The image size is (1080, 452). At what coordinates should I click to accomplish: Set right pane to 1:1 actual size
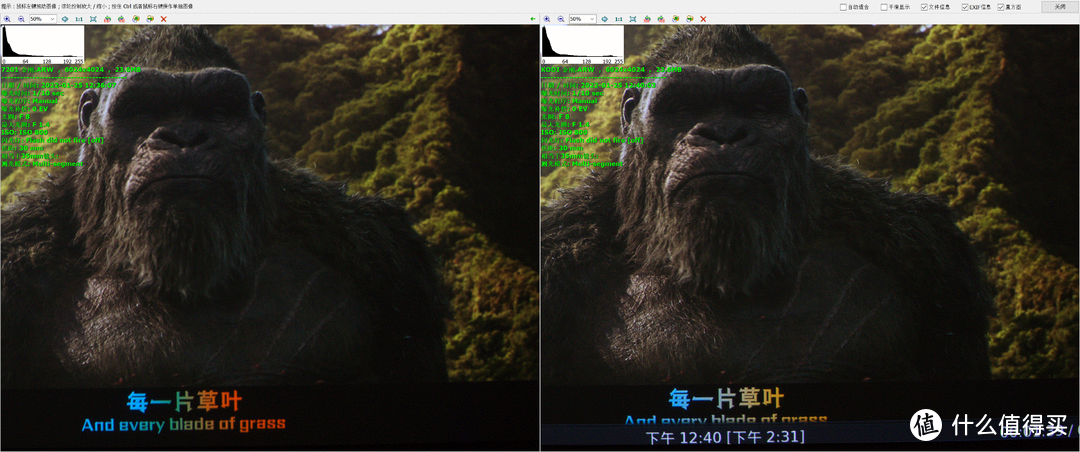(619, 19)
